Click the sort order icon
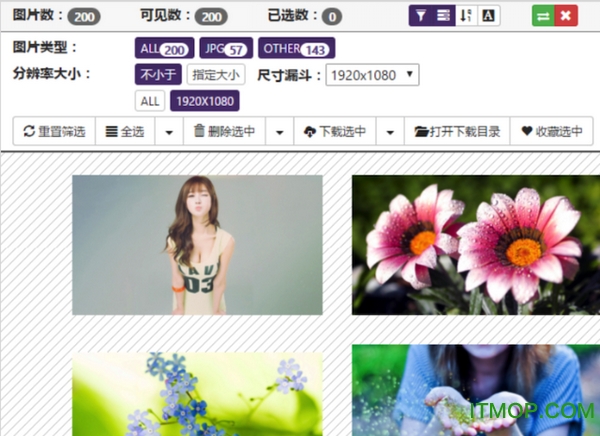Viewport: 600px width, 436px height. pos(466,16)
